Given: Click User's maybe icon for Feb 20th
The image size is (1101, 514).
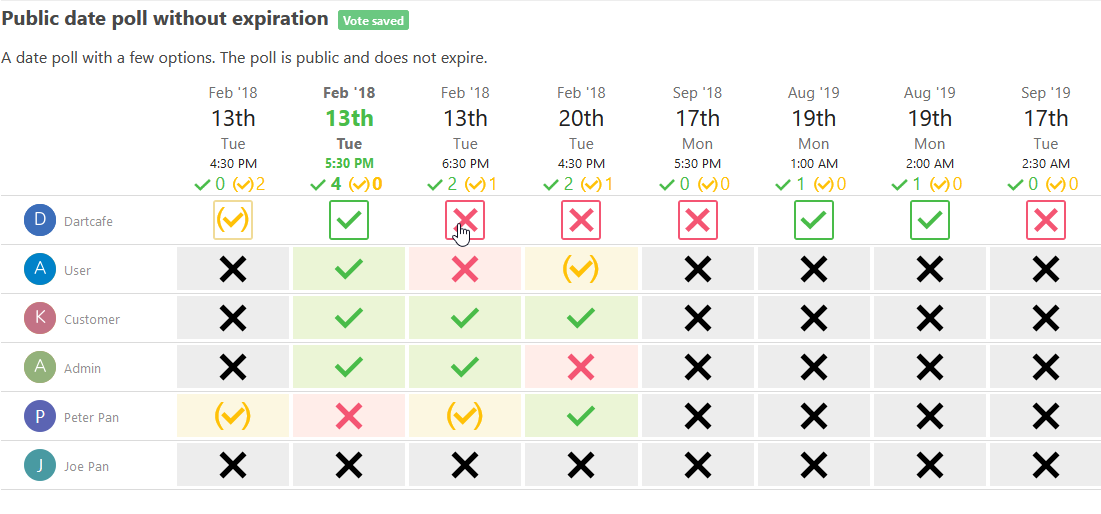Looking at the screenshot, I should coord(581,269).
